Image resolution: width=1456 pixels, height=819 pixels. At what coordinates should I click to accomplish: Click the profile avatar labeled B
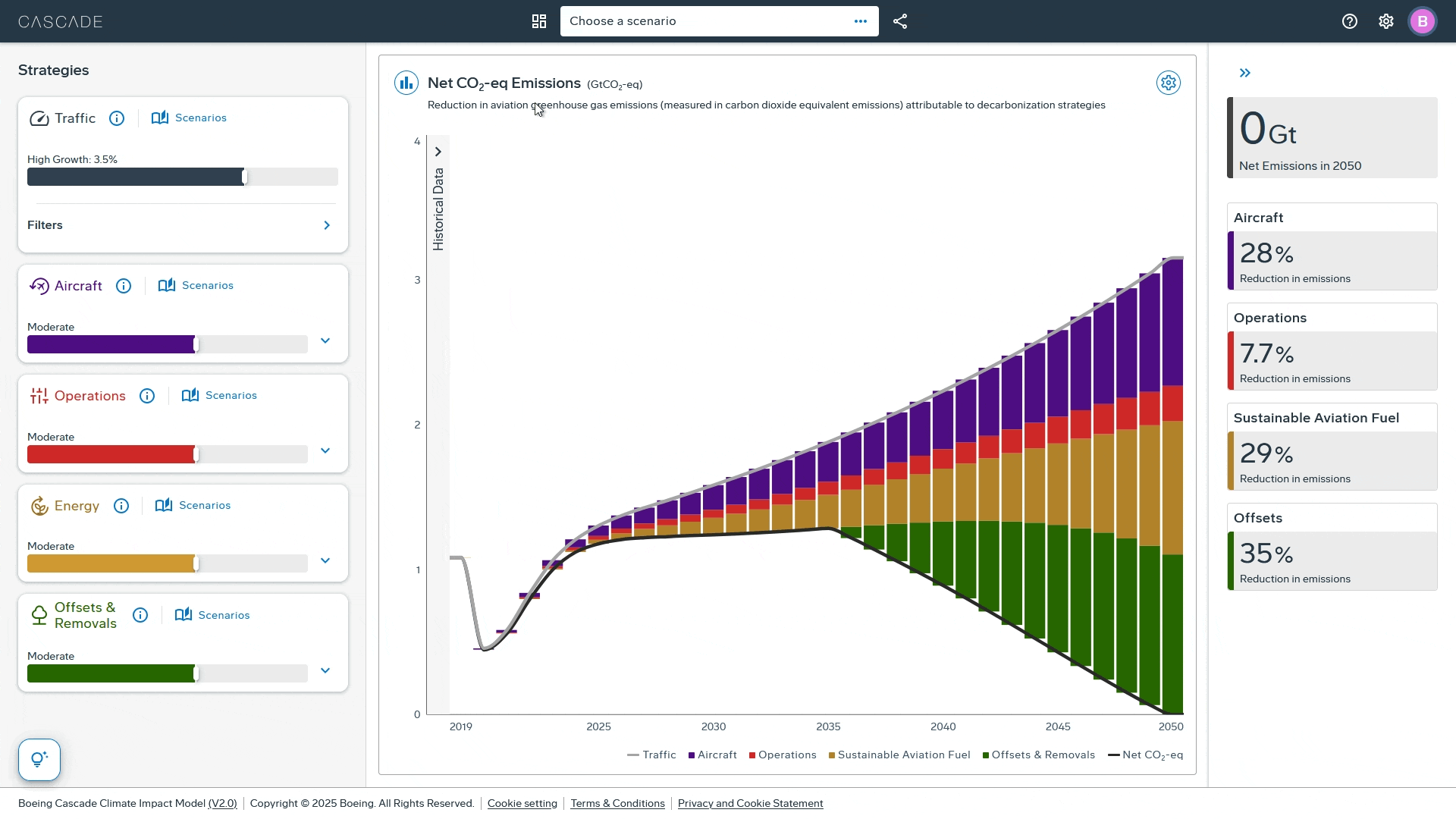1423,21
